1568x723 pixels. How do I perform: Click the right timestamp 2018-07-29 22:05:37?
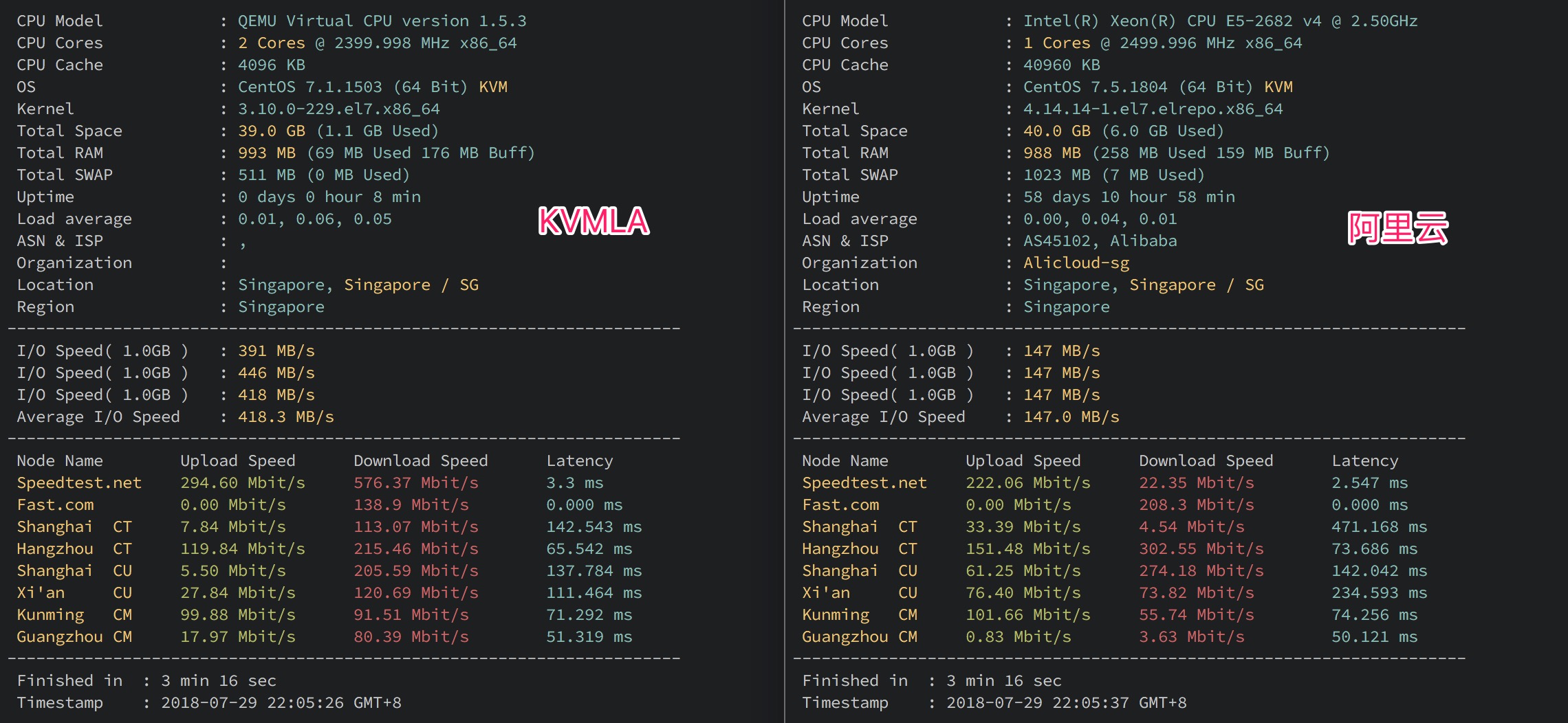pos(1066,703)
